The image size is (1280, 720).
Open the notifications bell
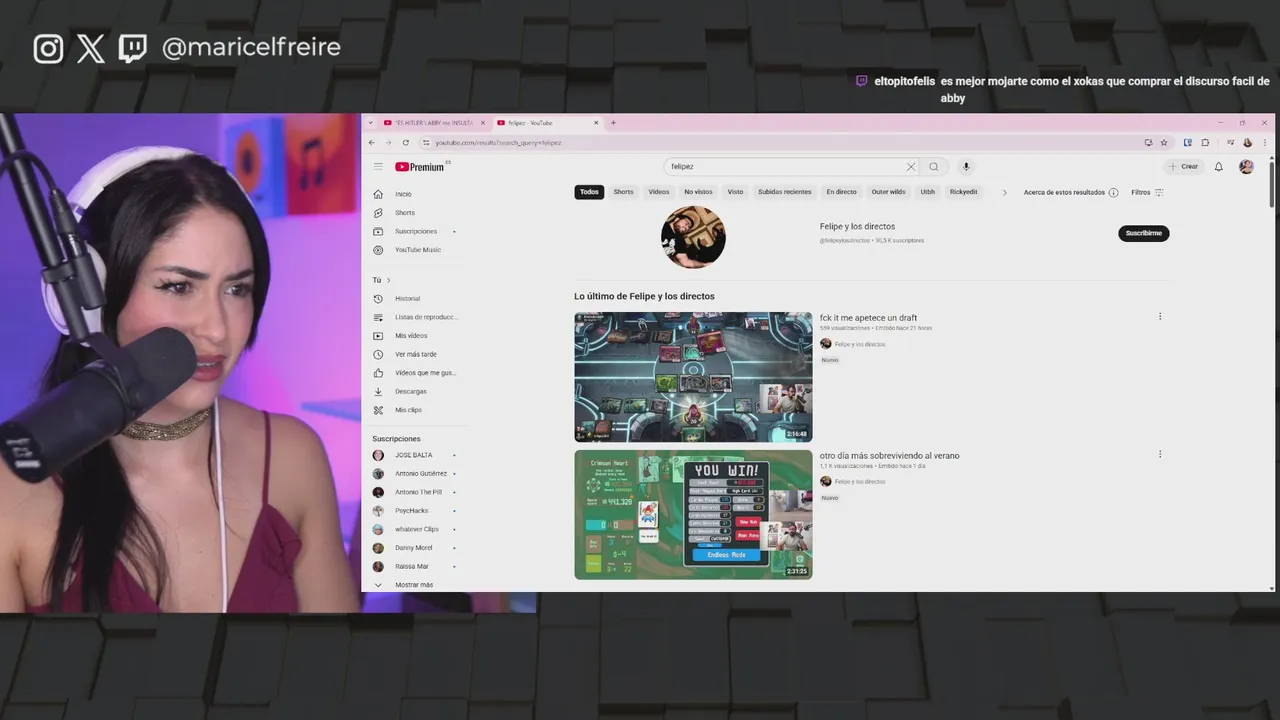1219,167
